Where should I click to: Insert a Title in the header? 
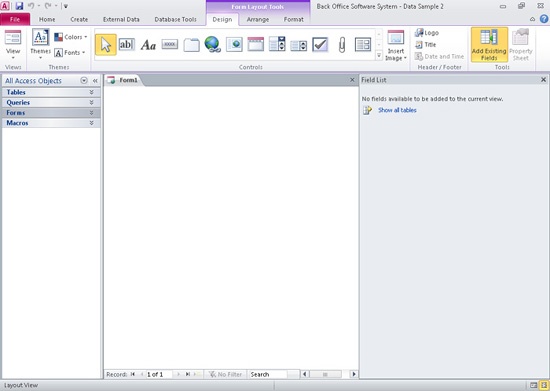coord(425,45)
